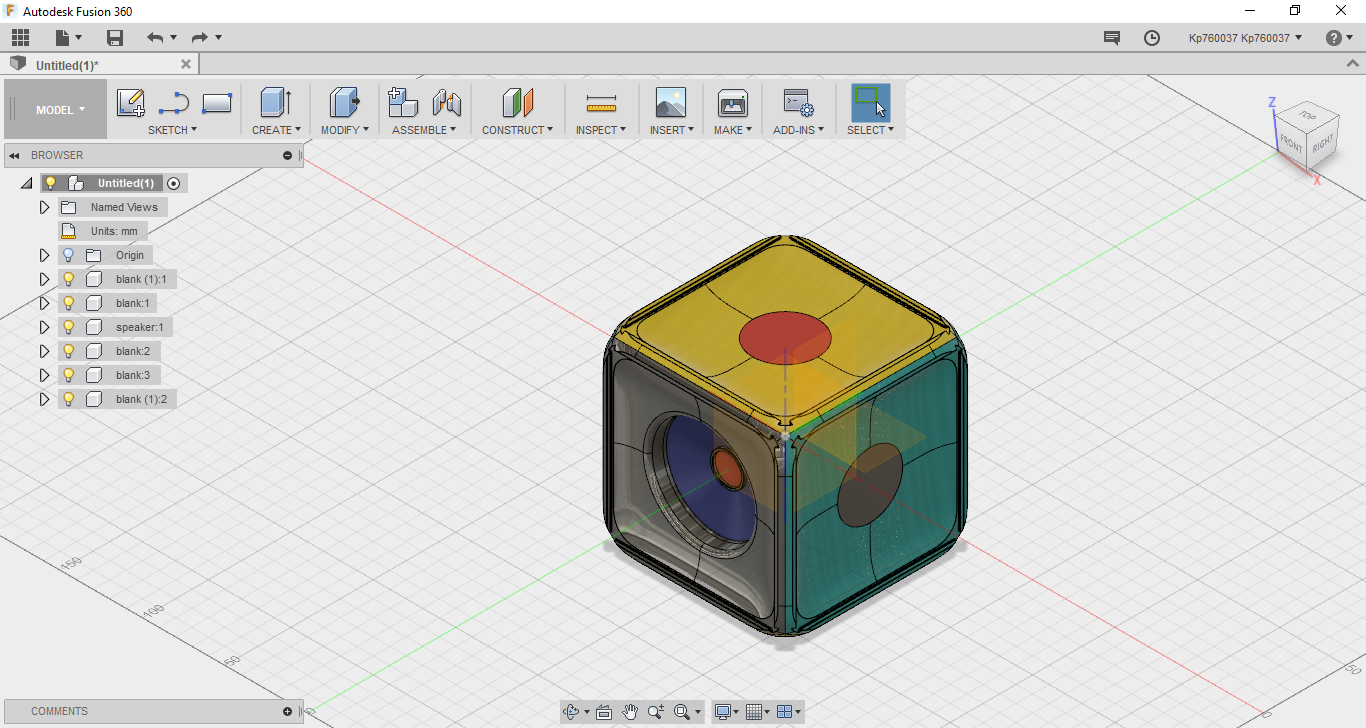Screen dimensions: 1366x728
Task: Activate the Untitled(1) root component radio
Action: click(x=174, y=183)
